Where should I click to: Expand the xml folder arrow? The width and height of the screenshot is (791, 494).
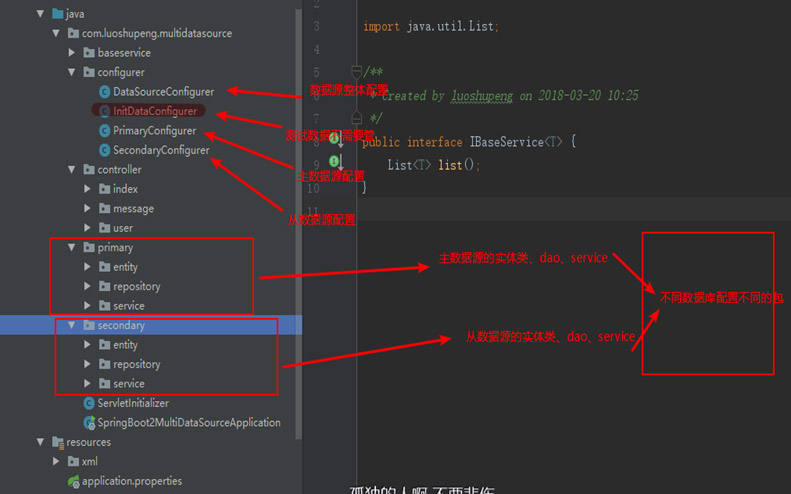[x=56, y=461]
